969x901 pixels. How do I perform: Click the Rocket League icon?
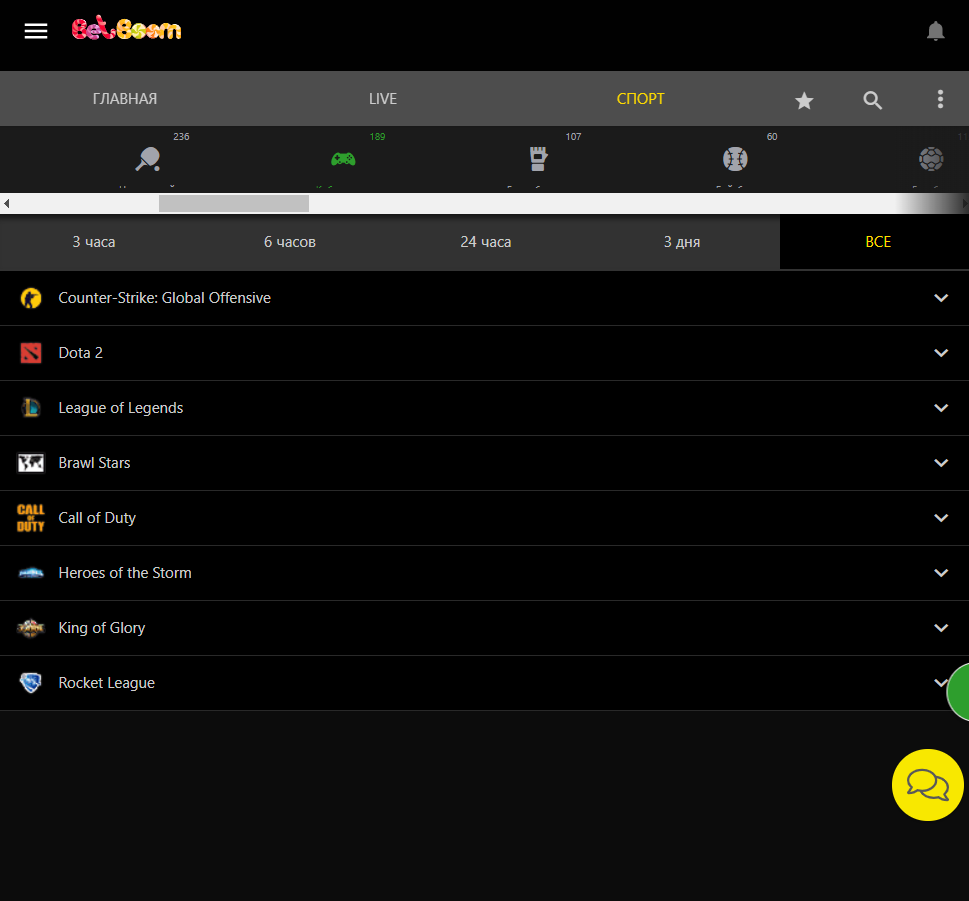point(31,683)
